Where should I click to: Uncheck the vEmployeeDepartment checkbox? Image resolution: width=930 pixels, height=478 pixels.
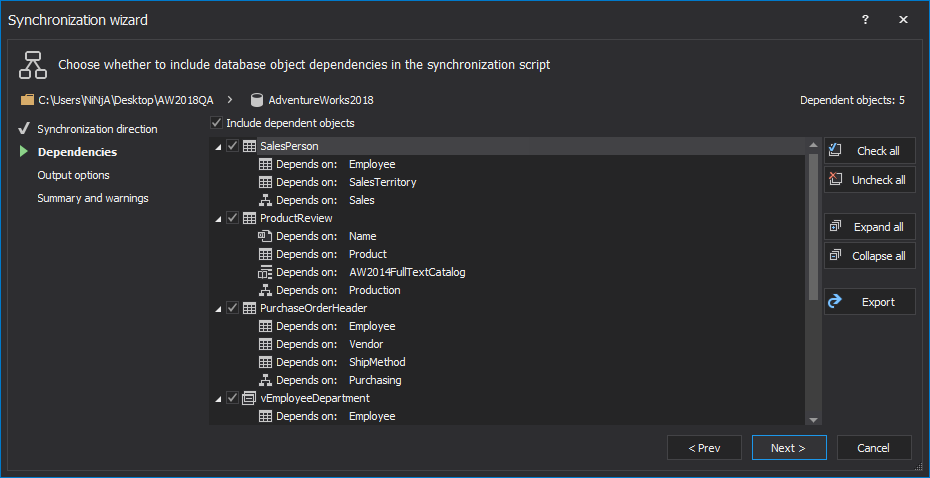[x=232, y=398]
